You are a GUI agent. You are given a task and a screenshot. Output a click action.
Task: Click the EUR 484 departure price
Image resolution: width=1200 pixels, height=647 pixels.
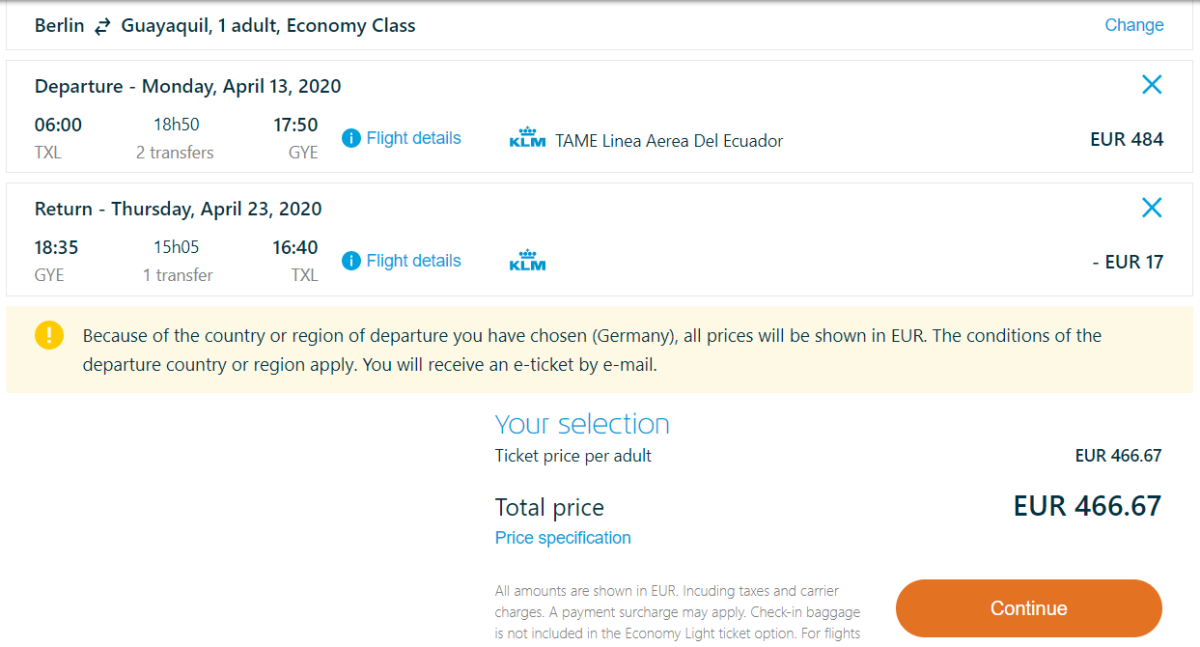1126,140
